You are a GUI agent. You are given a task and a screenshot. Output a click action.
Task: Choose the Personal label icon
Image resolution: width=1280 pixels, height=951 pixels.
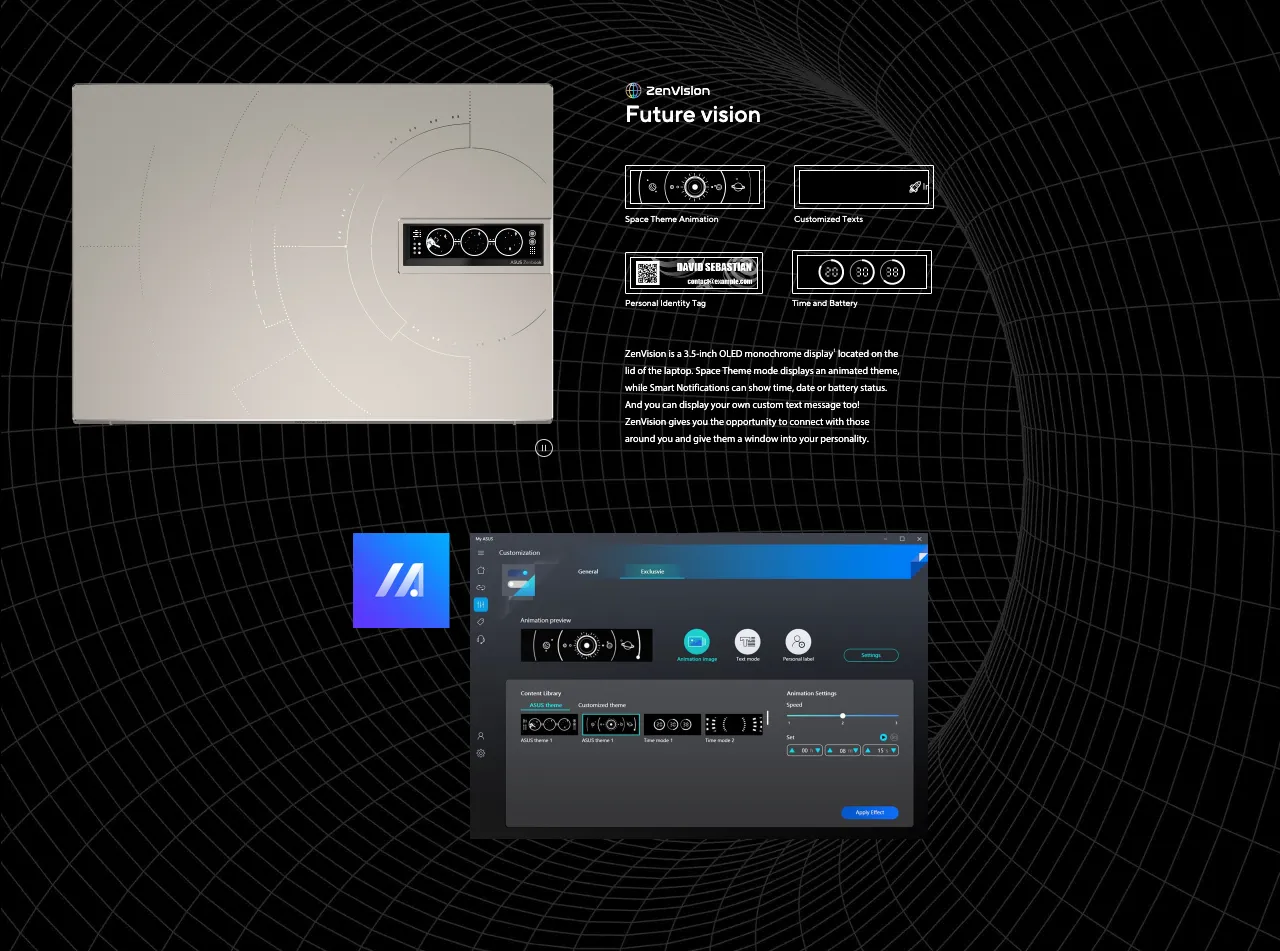[798, 642]
